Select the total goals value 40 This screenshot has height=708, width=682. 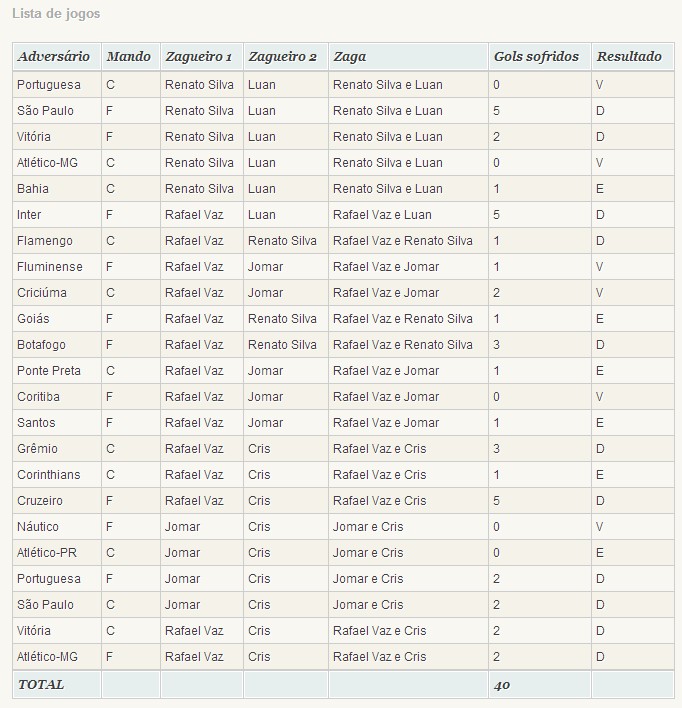coord(502,685)
